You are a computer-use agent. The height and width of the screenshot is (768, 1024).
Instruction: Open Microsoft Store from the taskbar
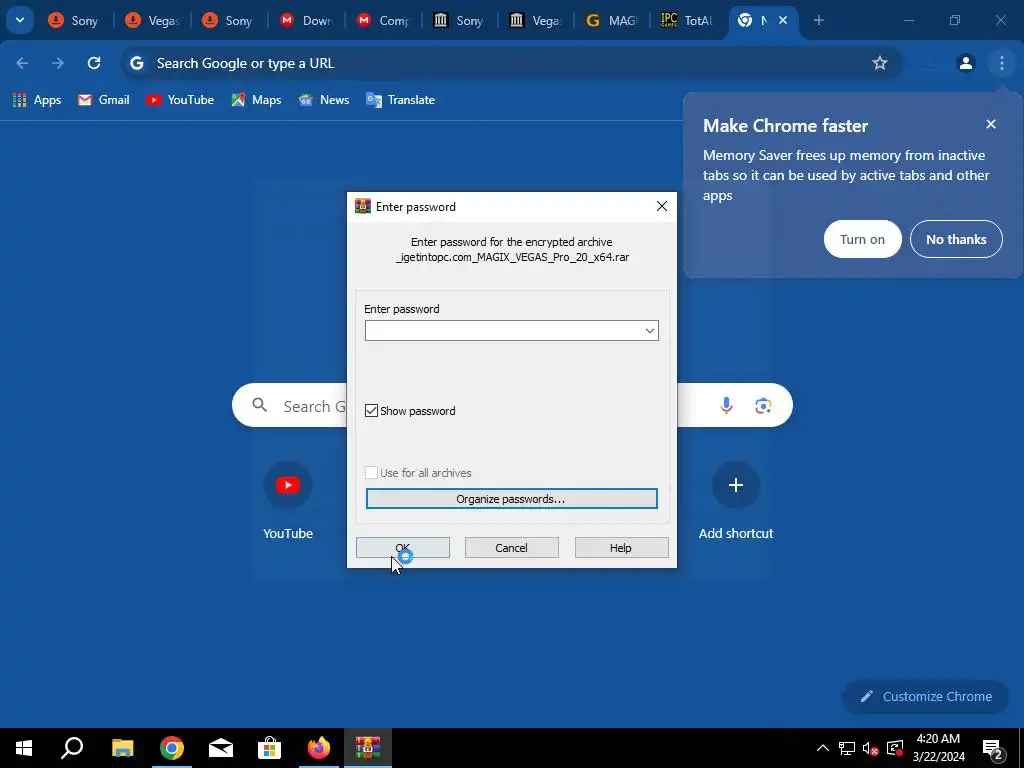click(x=269, y=748)
